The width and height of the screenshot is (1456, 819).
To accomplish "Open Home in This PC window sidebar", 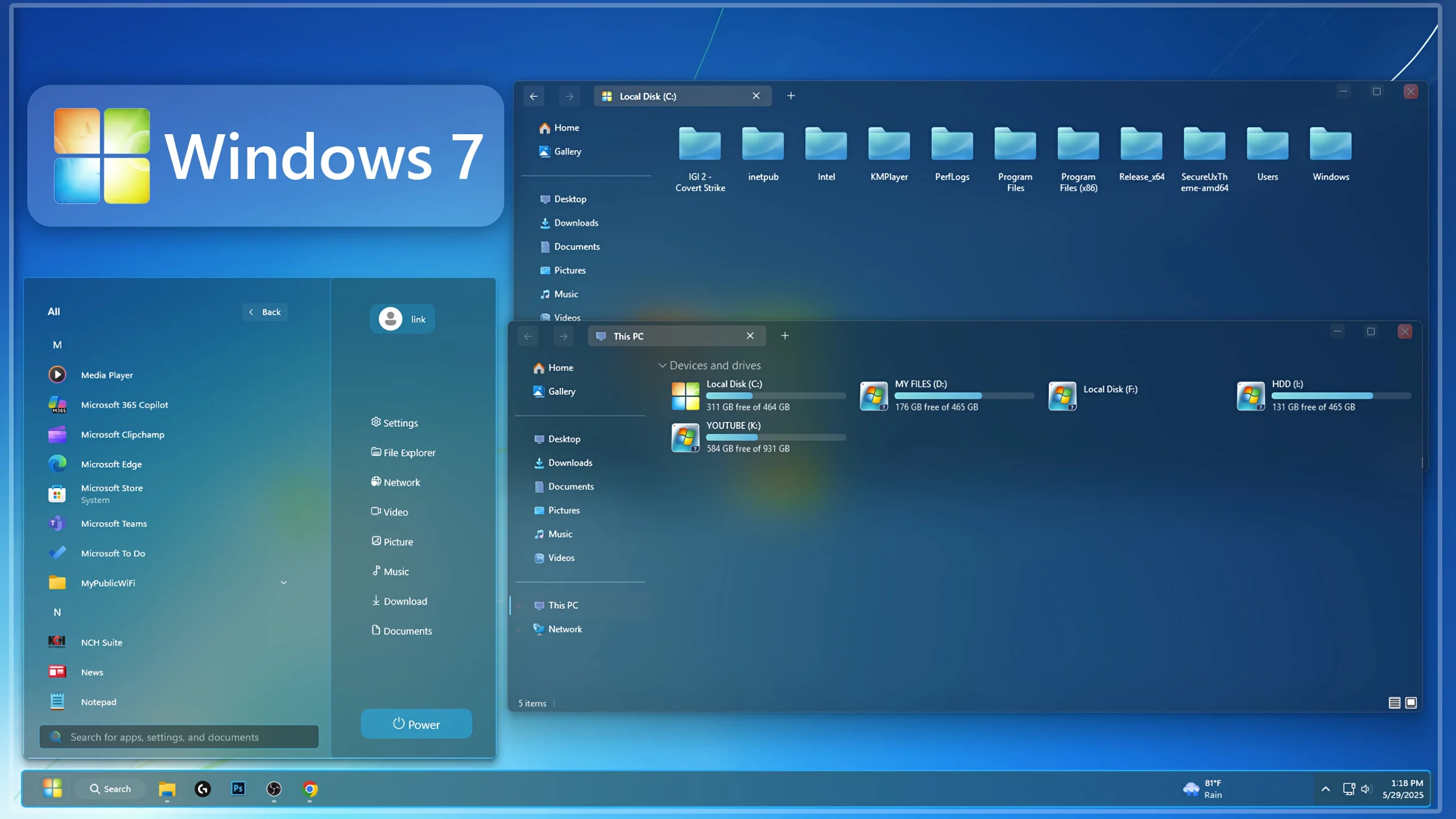I will pyautogui.click(x=553, y=367).
